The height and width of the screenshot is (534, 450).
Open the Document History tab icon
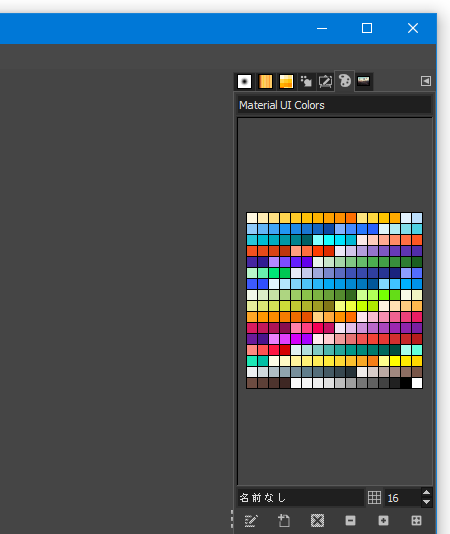[x=363, y=81]
